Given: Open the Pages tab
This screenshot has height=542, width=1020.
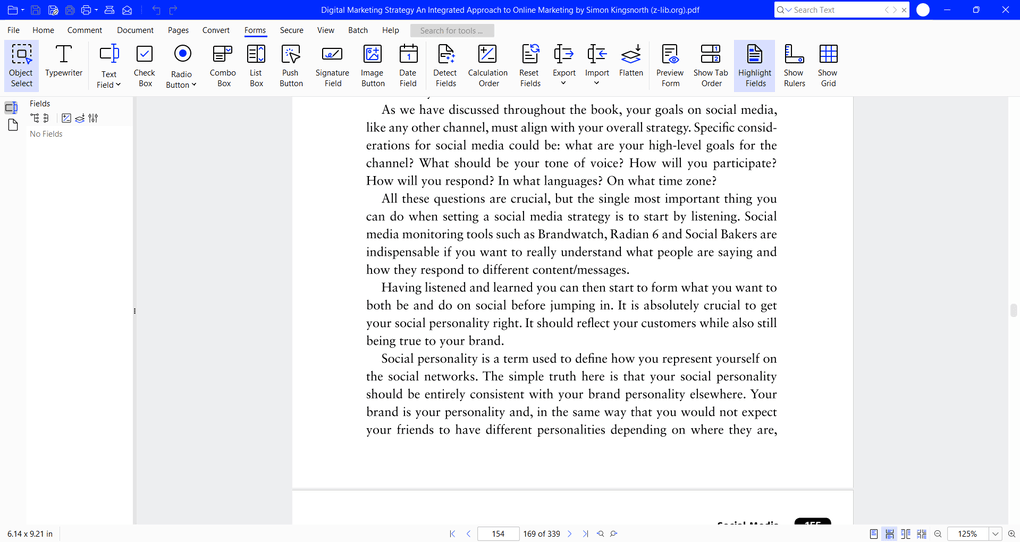Looking at the screenshot, I should tap(178, 30).
